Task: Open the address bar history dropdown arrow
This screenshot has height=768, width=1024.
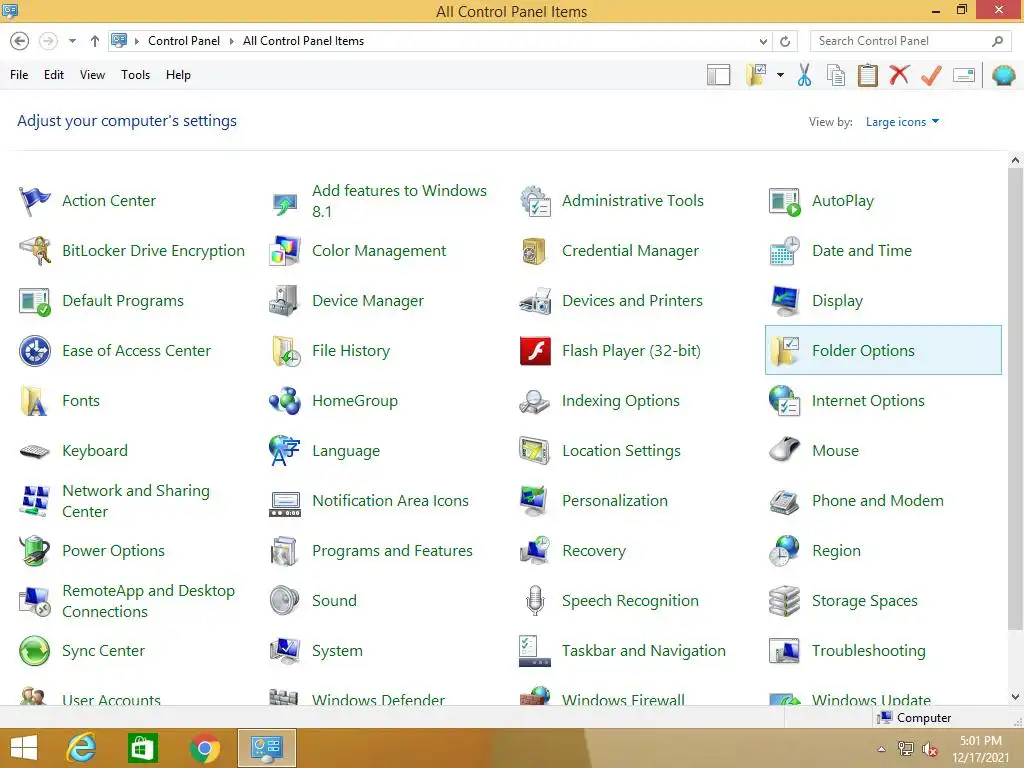Action: point(763,41)
